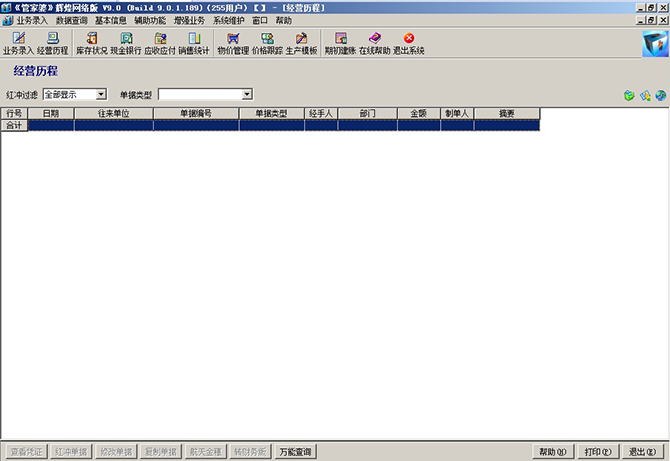Click the 销售统计 toolbar icon

[194, 43]
